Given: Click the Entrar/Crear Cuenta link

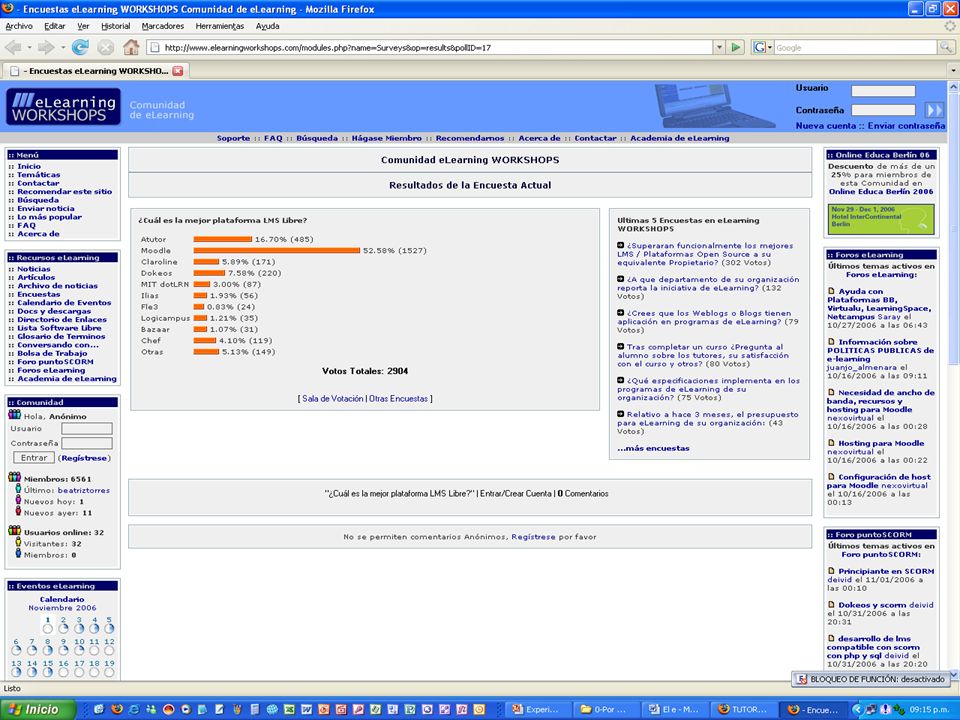Looking at the screenshot, I should pos(516,493).
